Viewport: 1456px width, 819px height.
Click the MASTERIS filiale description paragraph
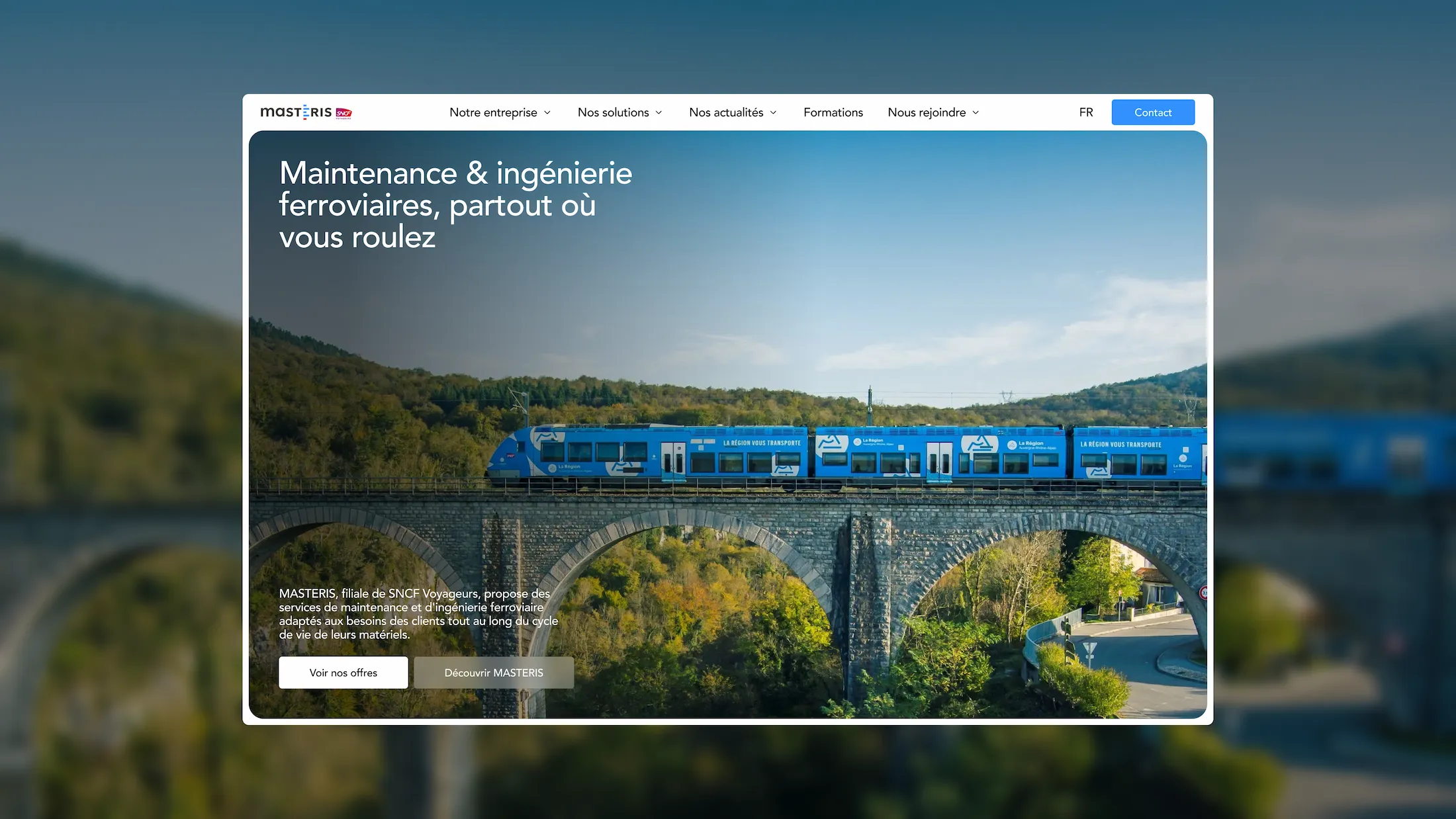(418, 614)
